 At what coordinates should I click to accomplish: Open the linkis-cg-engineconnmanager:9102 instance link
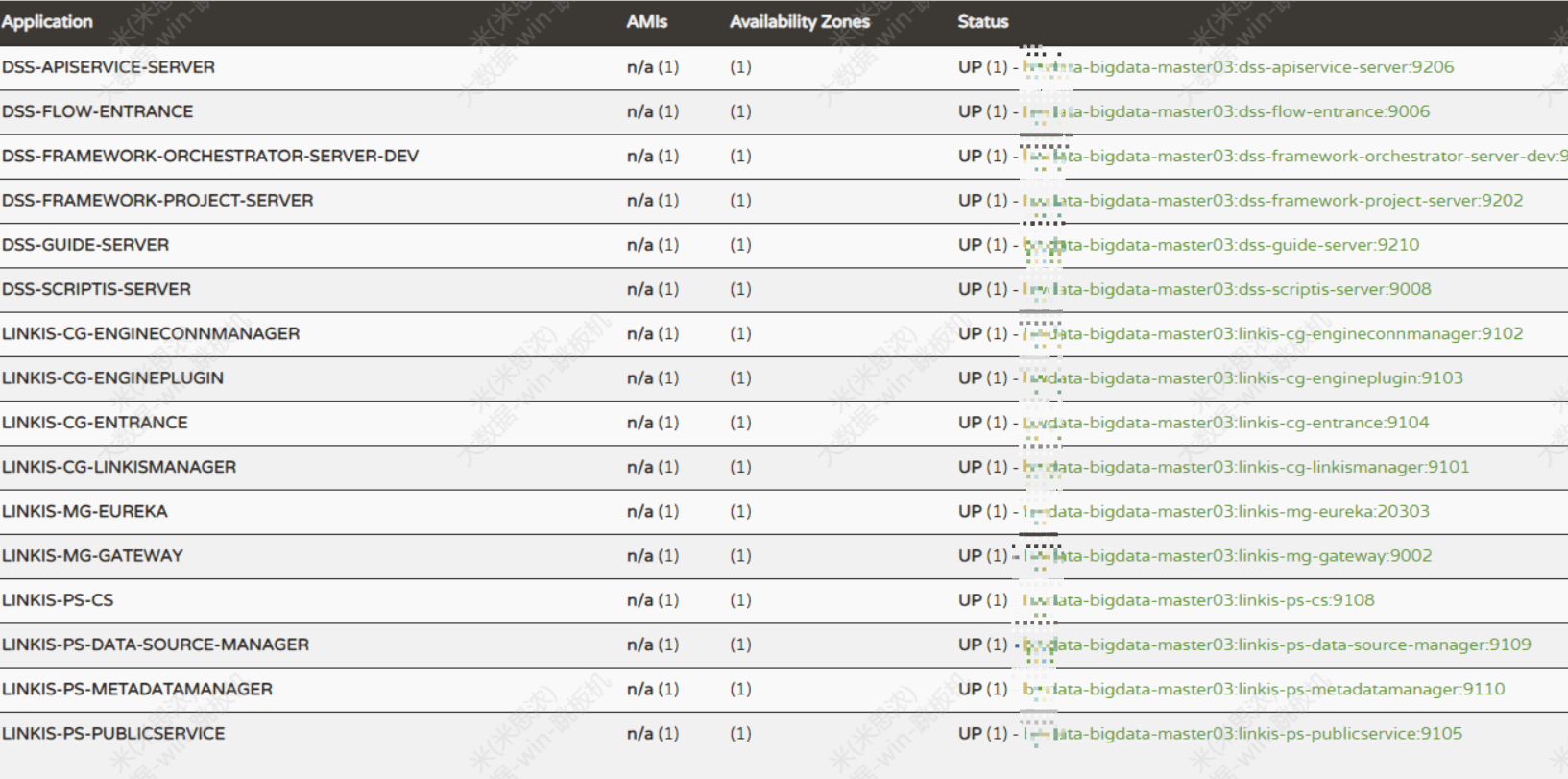[x=1272, y=333]
